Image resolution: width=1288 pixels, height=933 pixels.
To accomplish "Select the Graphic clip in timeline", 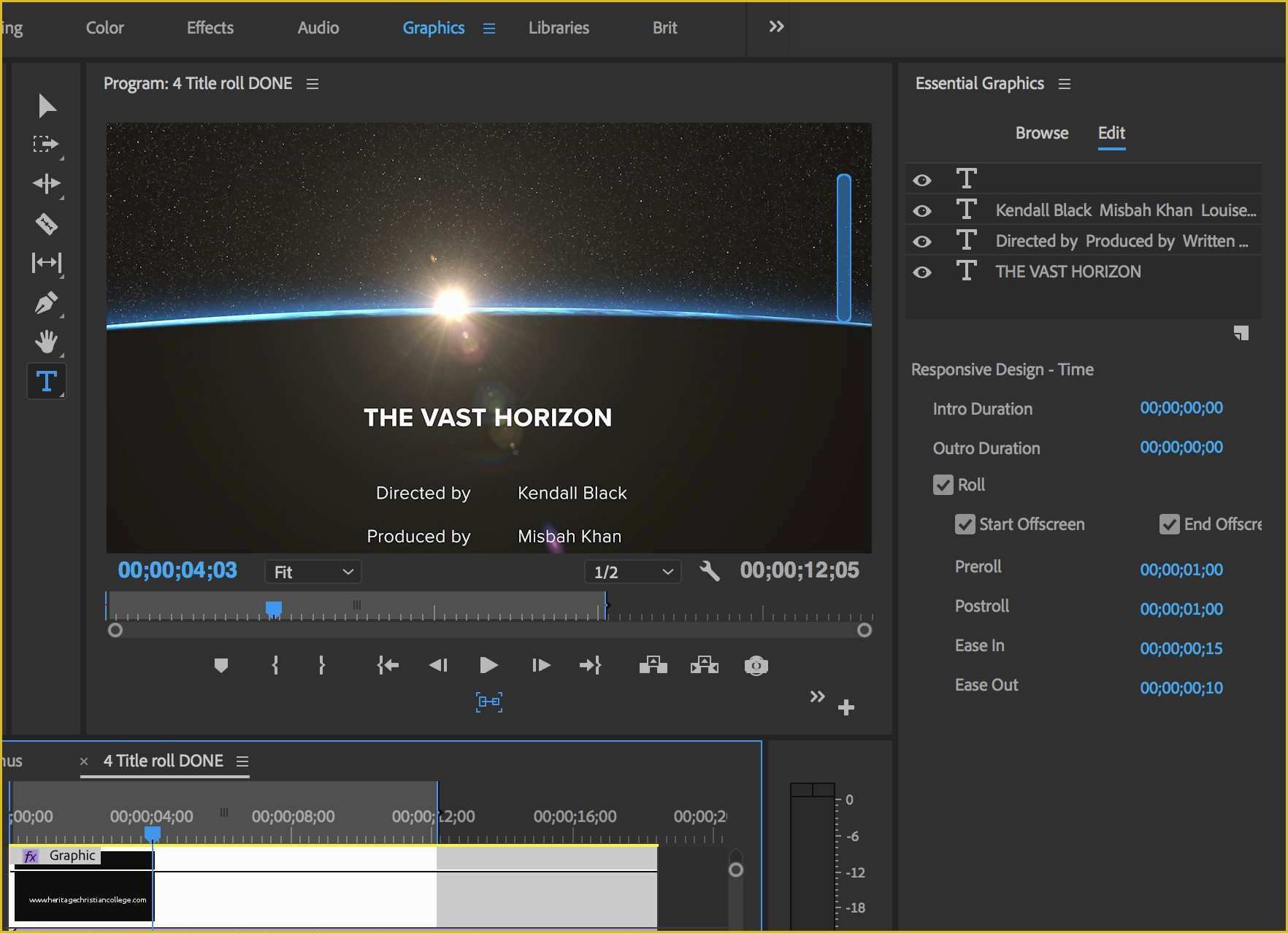I will (334, 887).
